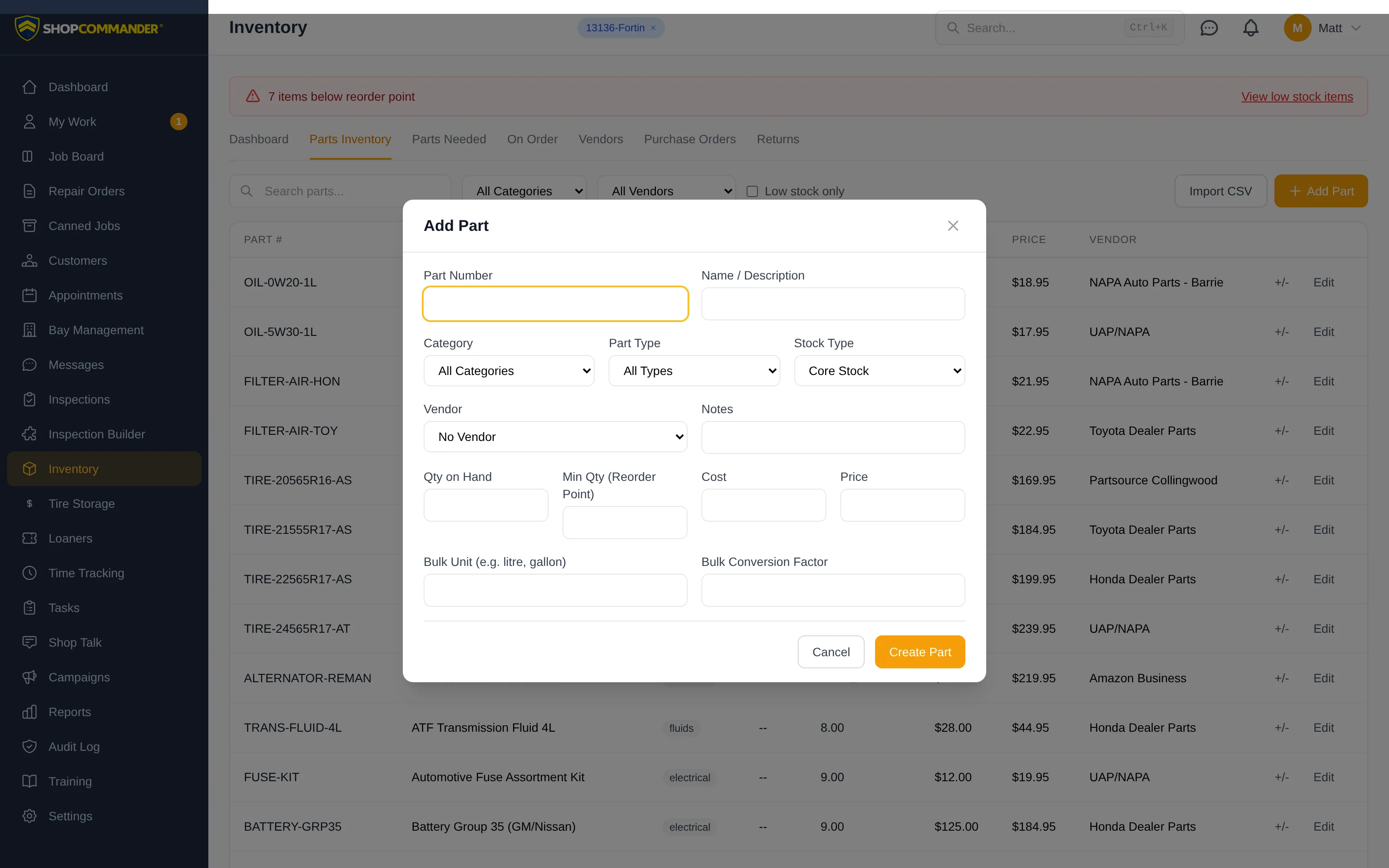Click the Inspection Builder puzzle icon
The width and height of the screenshot is (1389, 868).
(x=29, y=434)
